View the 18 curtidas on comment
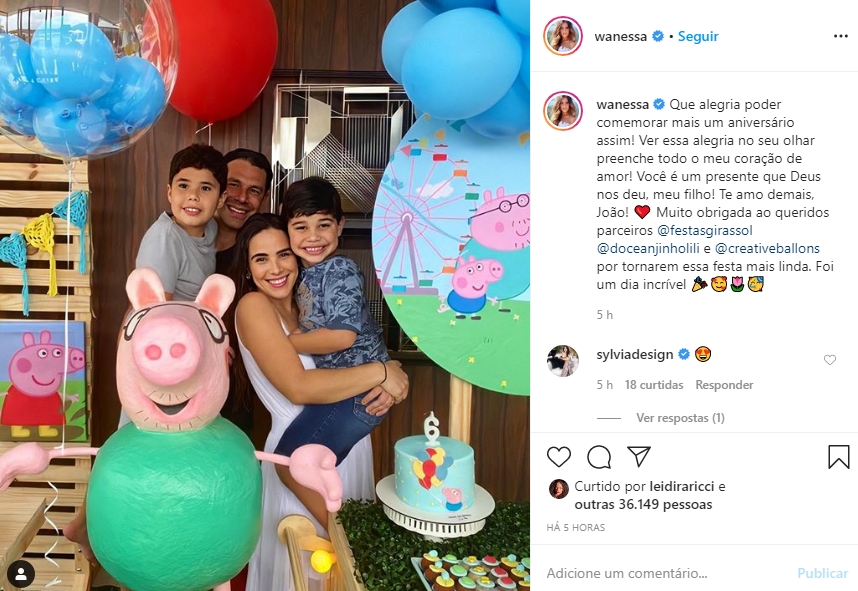Screen dimensions: 858x591 tap(654, 385)
